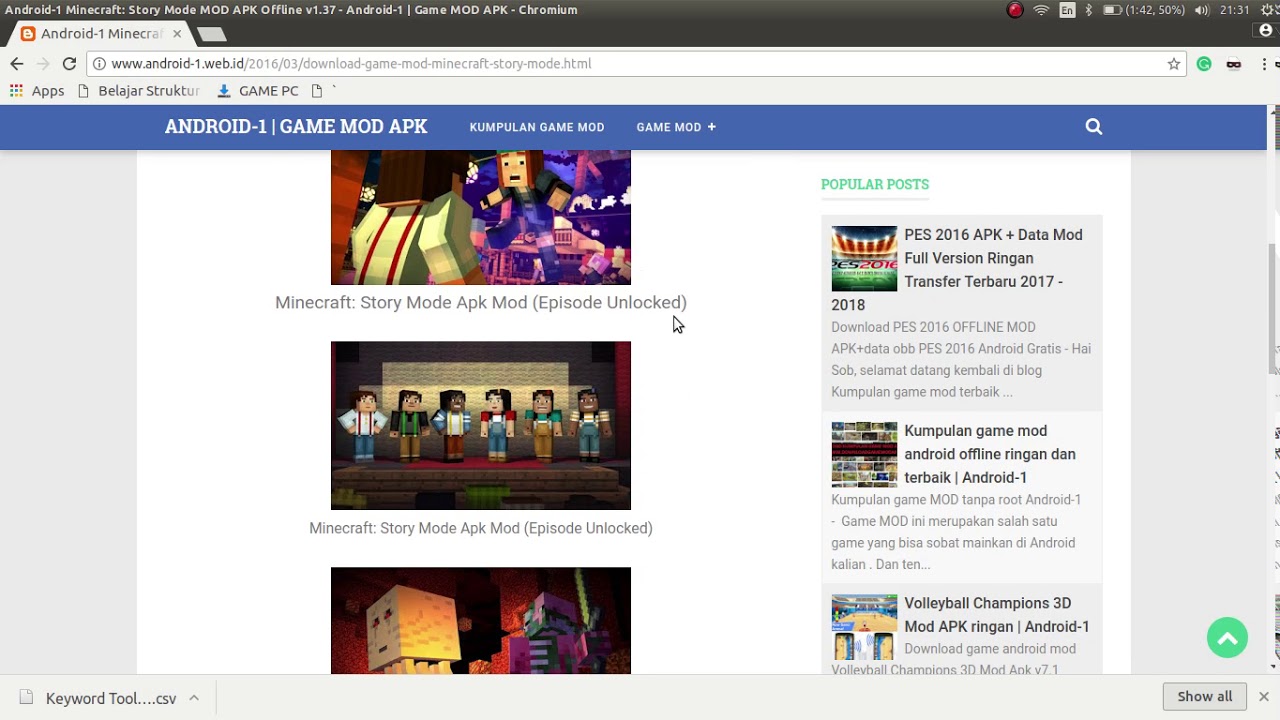Expand the GAME MOD menu
This screenshot has height=720, width=1280.
(676, 127)
